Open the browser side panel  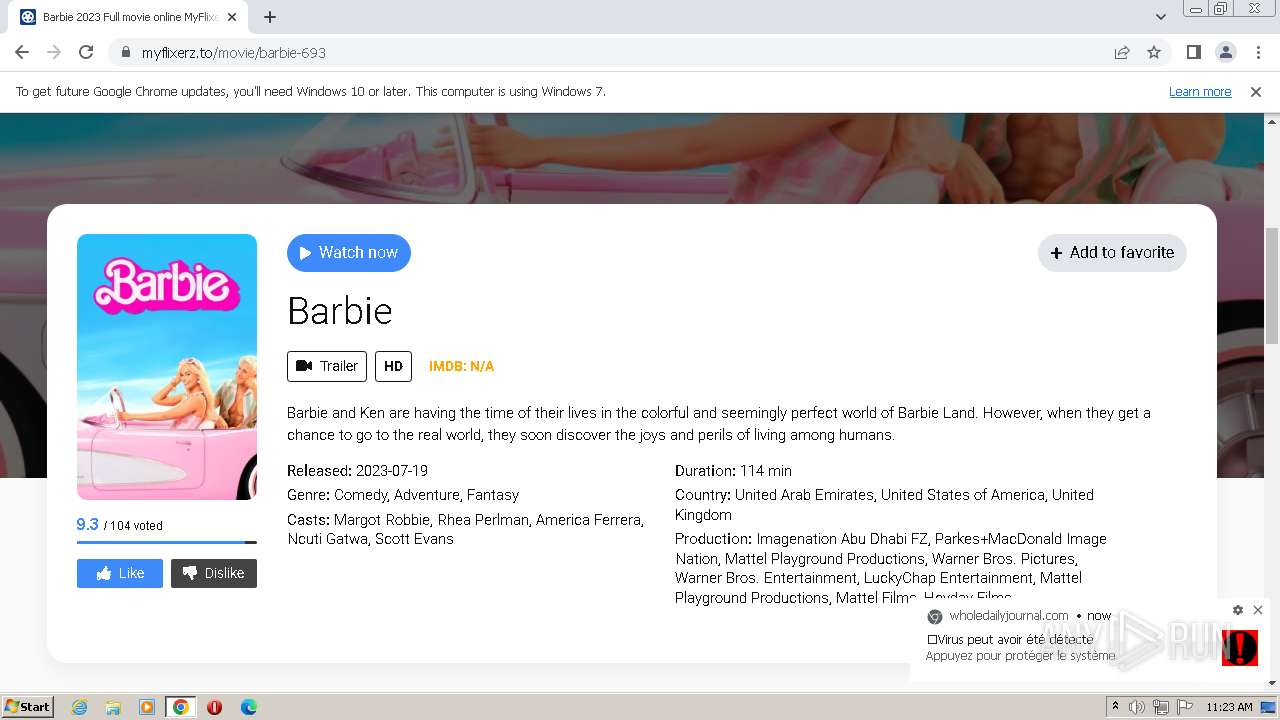click(1193, 52)
